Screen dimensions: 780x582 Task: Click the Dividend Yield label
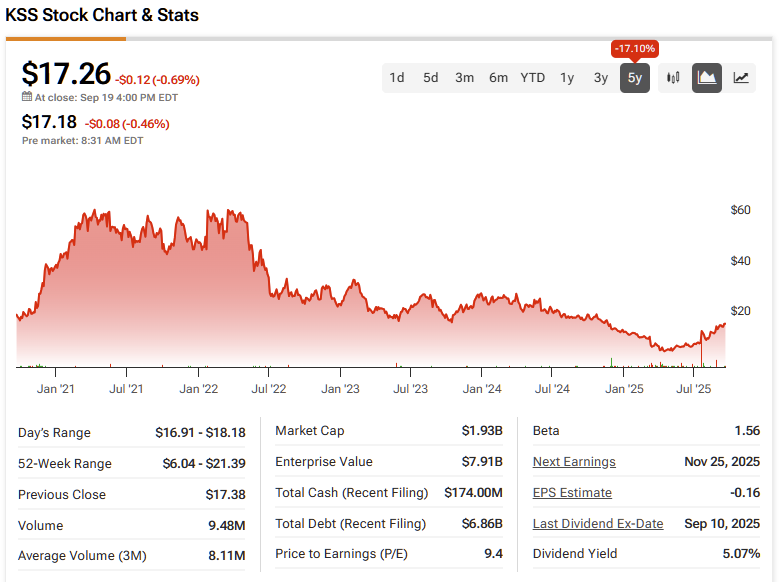(575, 554)
